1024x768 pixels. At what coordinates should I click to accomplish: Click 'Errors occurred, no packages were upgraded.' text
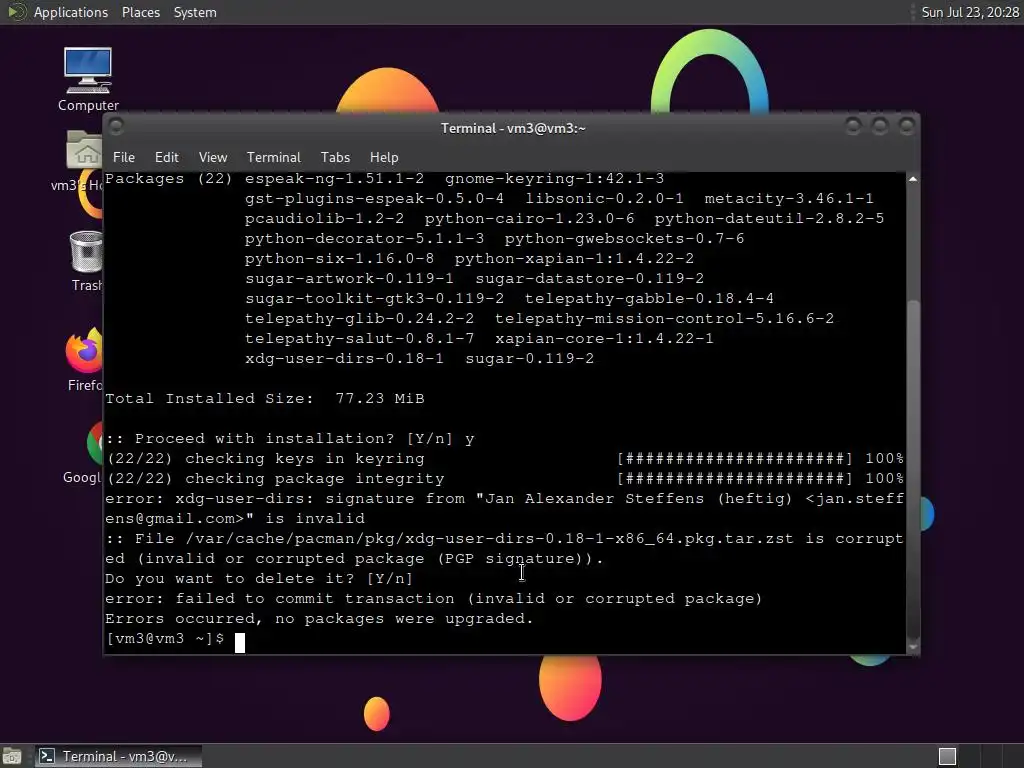(319, 618)
